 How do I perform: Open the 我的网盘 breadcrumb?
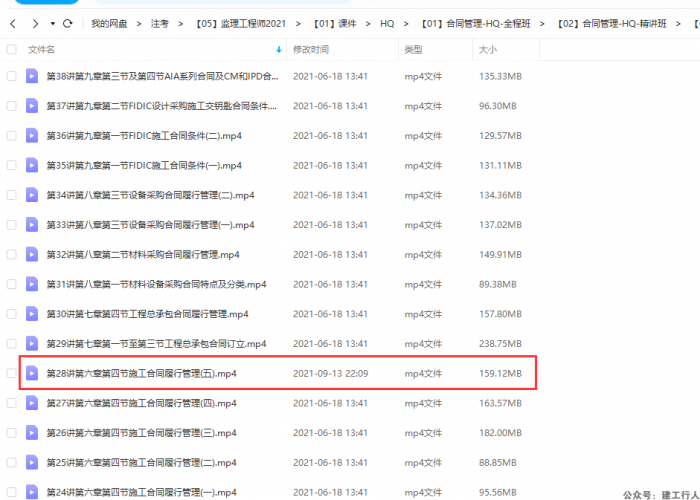coord(109,24)
